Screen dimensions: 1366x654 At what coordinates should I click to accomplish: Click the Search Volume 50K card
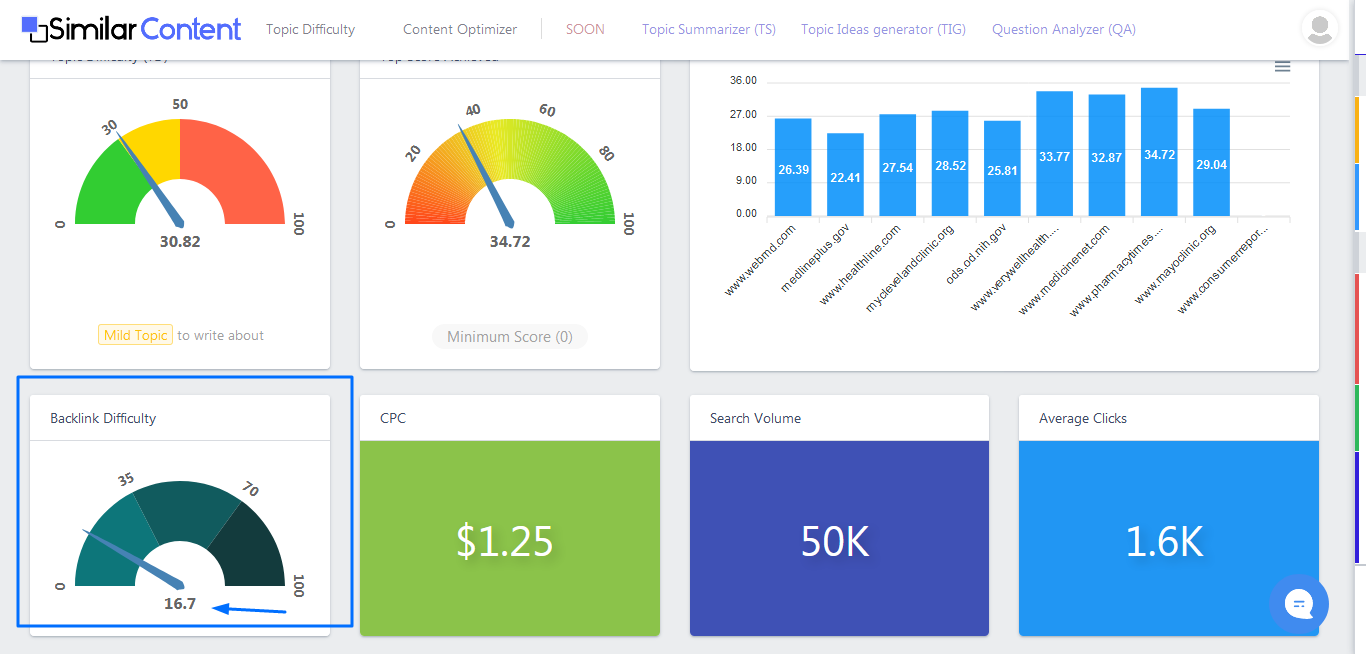click(839, 538)
